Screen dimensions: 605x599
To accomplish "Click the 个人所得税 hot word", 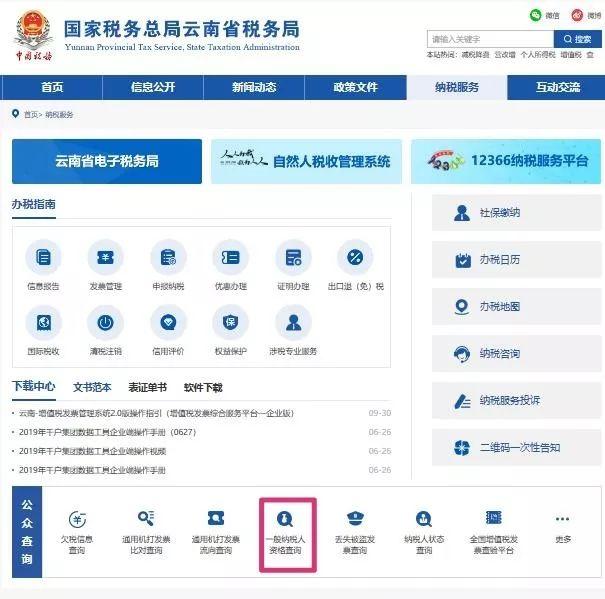I will [538, 55].
